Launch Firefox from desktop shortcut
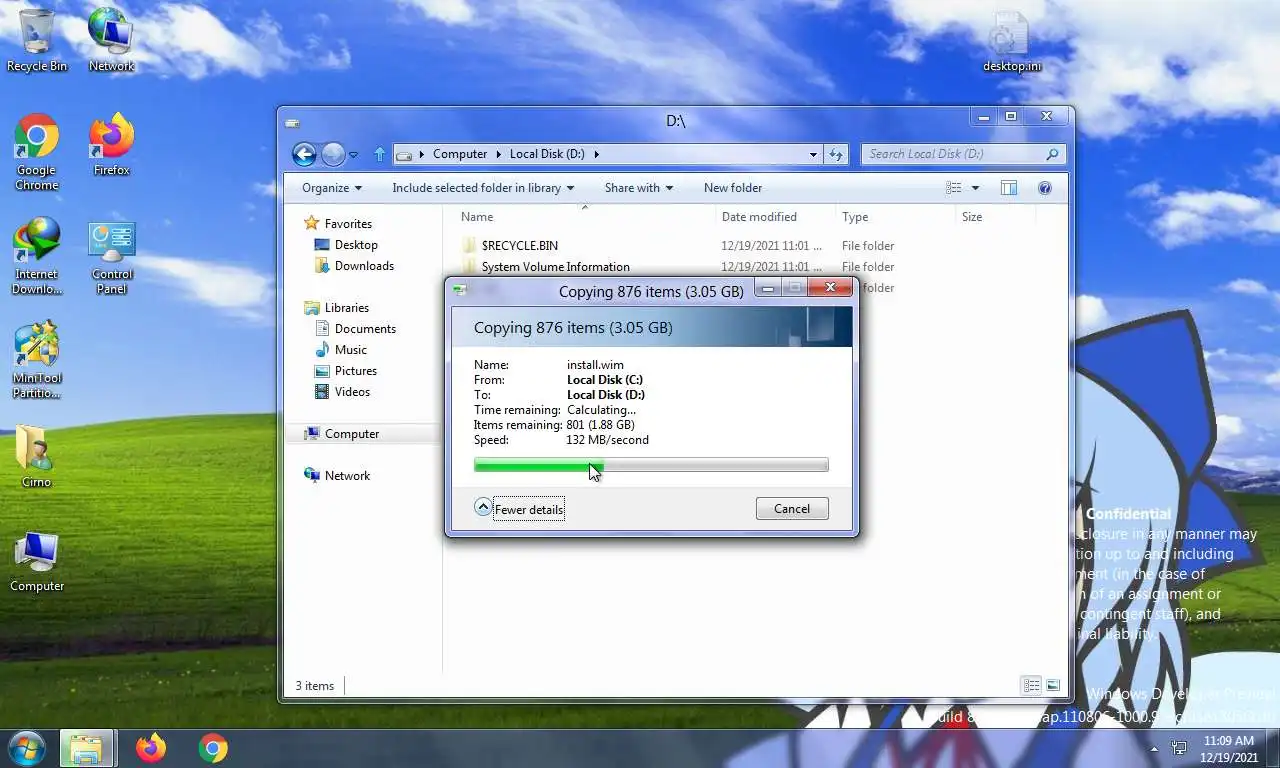The image size is (1280, 768). click(x=111, y=145)
